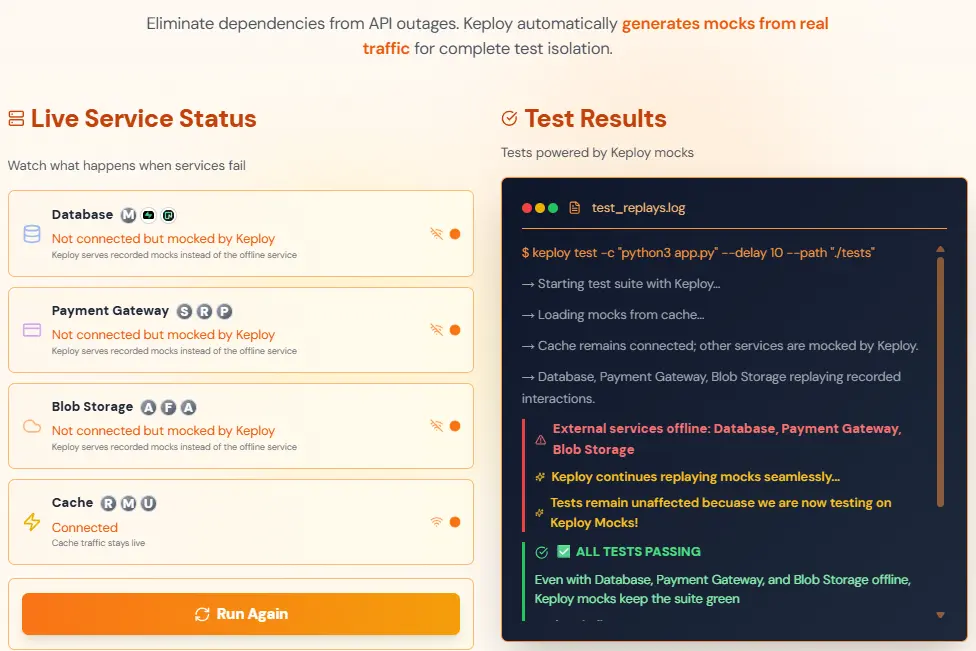
Task: Click the yellow terminal window dot
Action: (540, 208)
